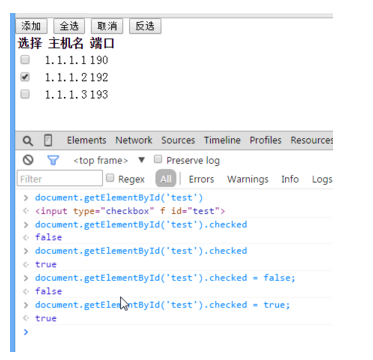Click the 端口 column header

102,43
